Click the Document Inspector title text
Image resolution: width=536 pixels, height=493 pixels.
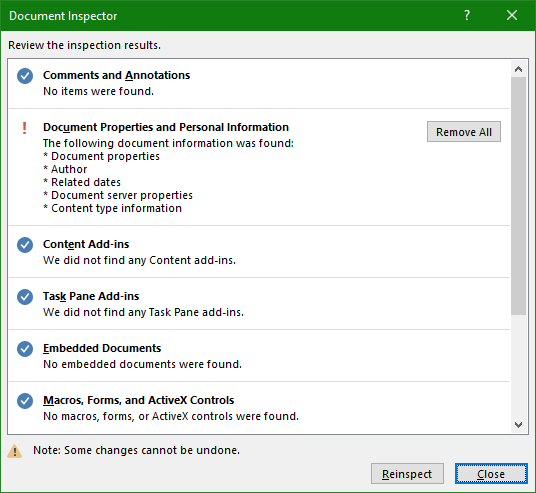63,16
